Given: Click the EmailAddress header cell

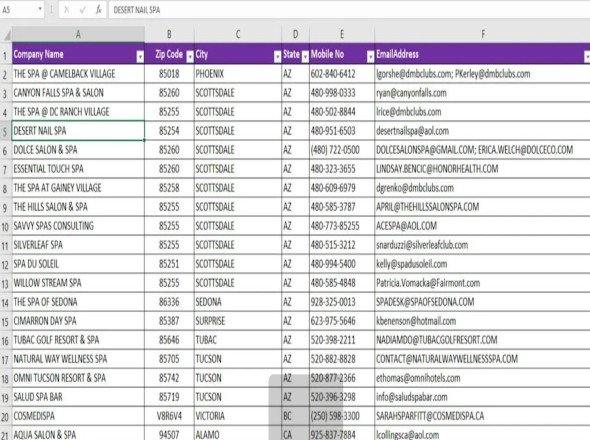Looking at the screenshot, I should click(482, 54).
